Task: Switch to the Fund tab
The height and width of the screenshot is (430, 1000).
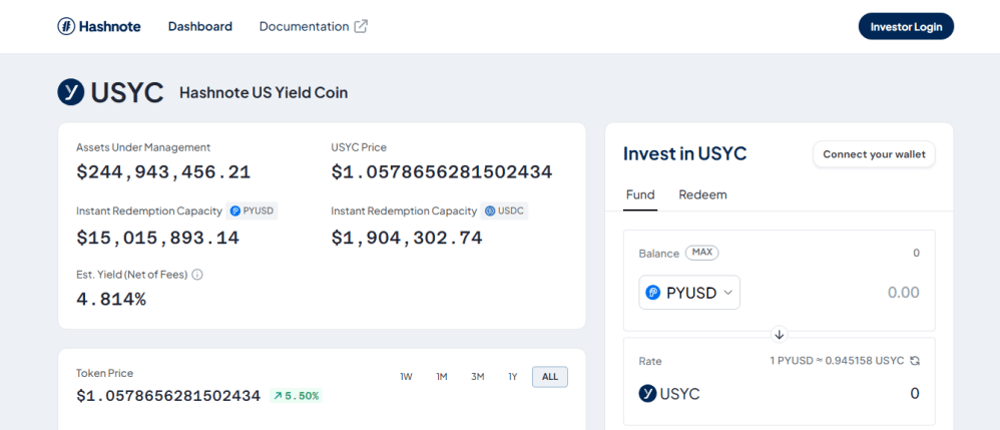Action: pyautogui.click(x=640, y=195)
